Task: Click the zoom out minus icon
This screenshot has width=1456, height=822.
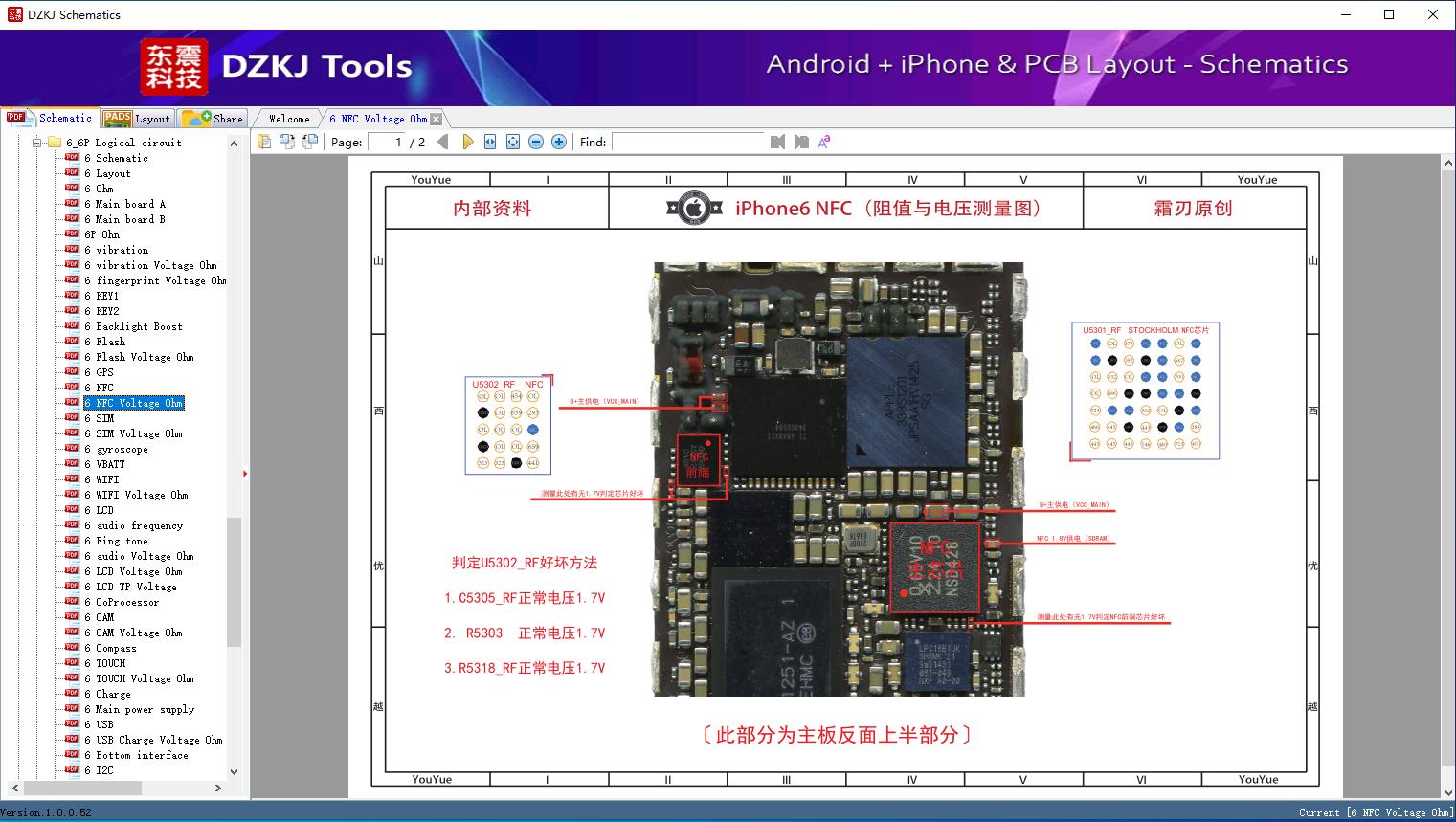Action: click(536, 142)
